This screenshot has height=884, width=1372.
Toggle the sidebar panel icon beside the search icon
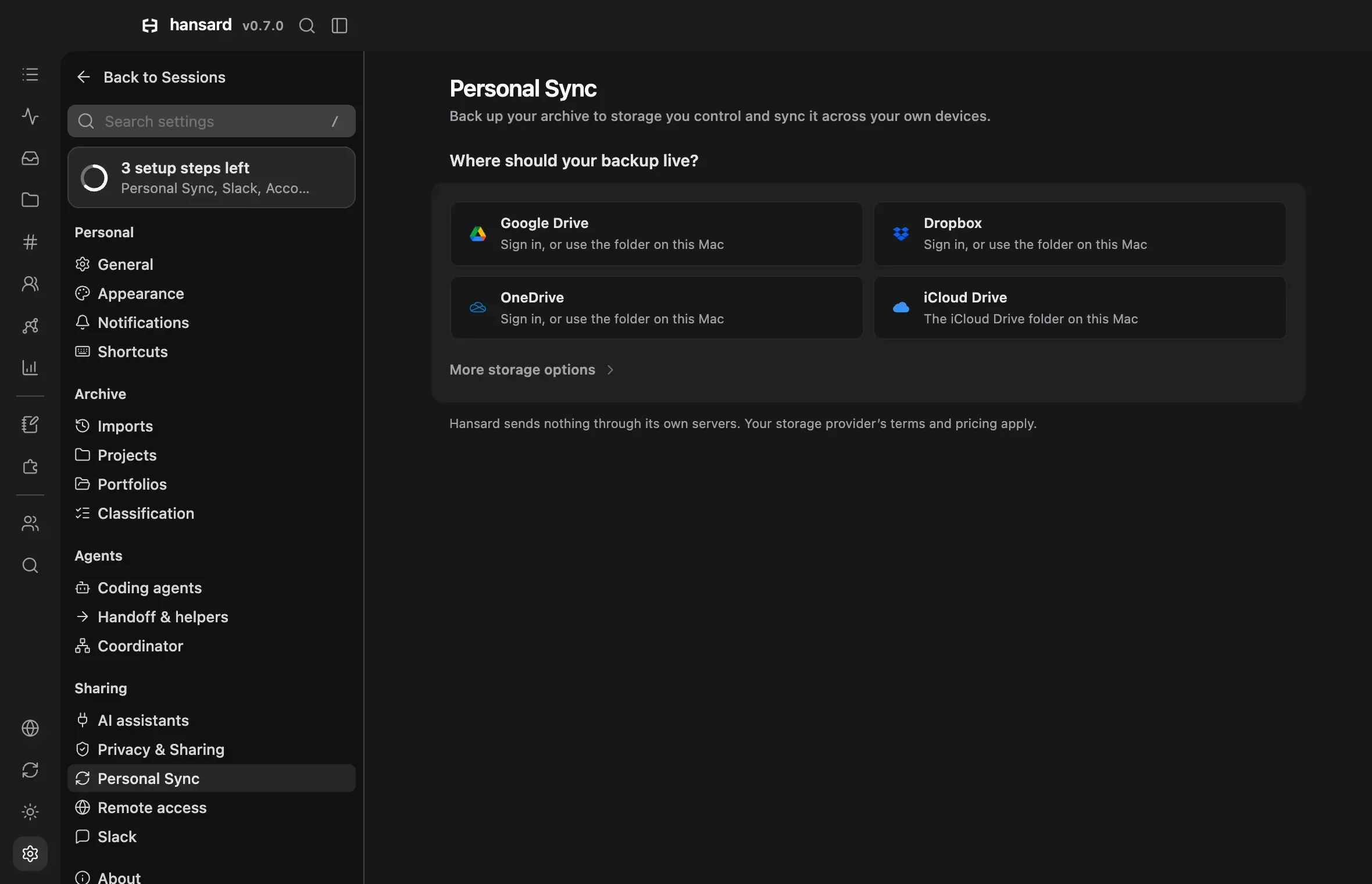[x=340, y=26]
